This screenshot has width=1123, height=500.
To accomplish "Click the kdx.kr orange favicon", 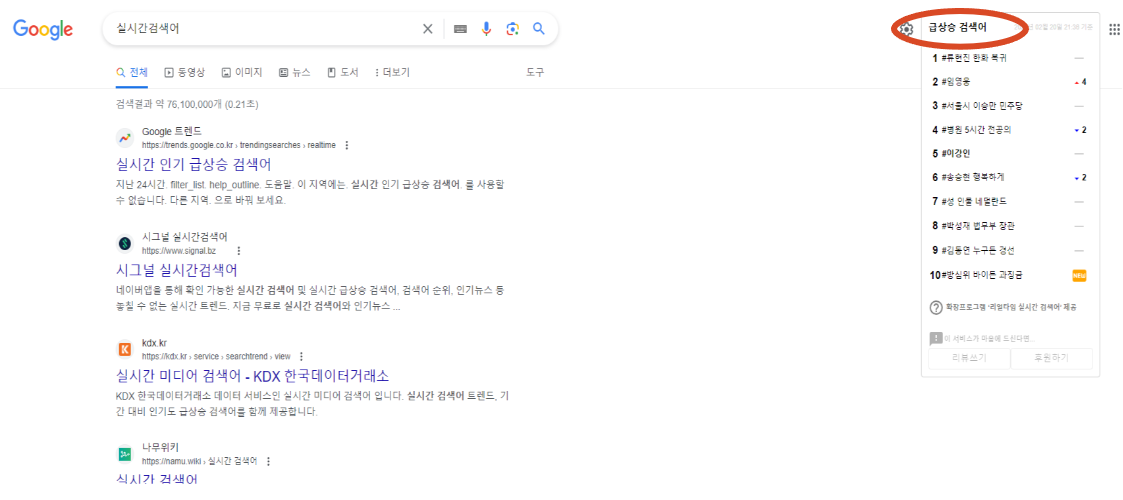I will point(125,350).
